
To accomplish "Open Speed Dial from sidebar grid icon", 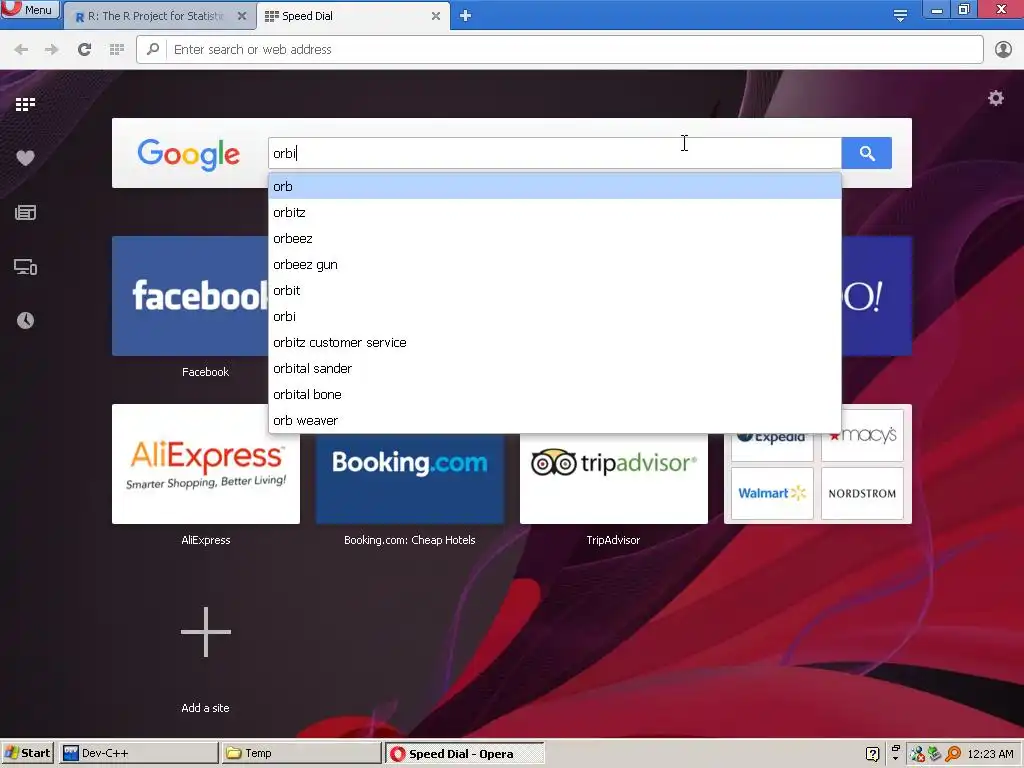I will (x=25, y=104).
